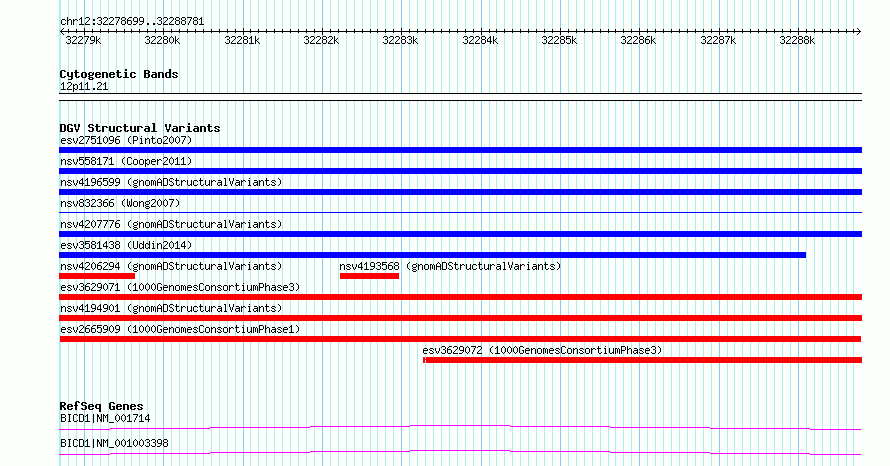Open variant label nsv558171 (Cooper2011)
The width and height of the screenshot is (890, 466).
tap(126, 161)
